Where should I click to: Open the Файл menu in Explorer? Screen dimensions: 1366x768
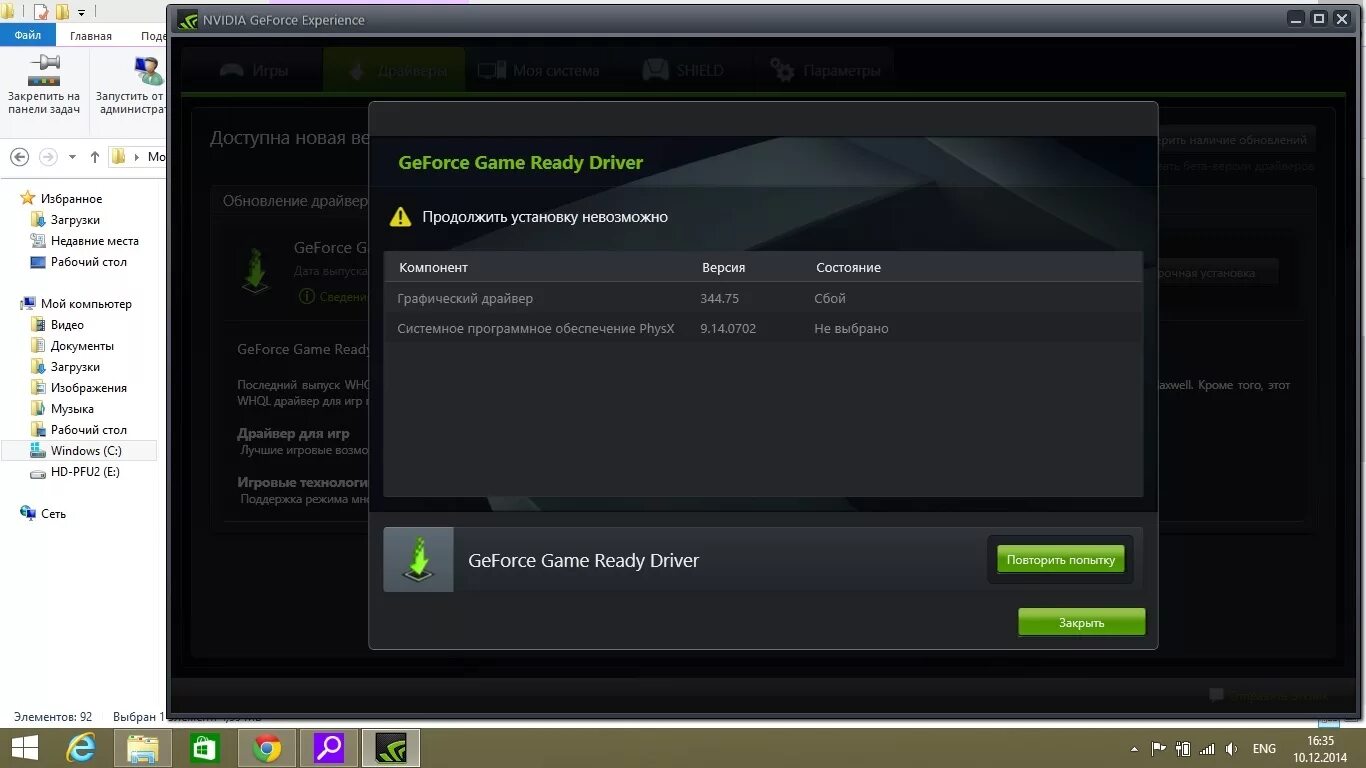click(28, 35)
